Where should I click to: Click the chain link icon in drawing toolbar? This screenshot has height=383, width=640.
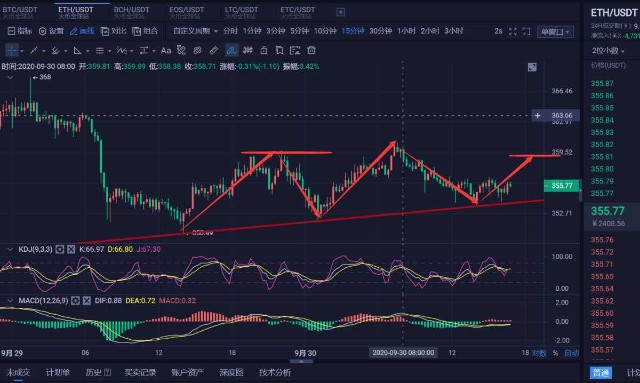click(197, 51)
